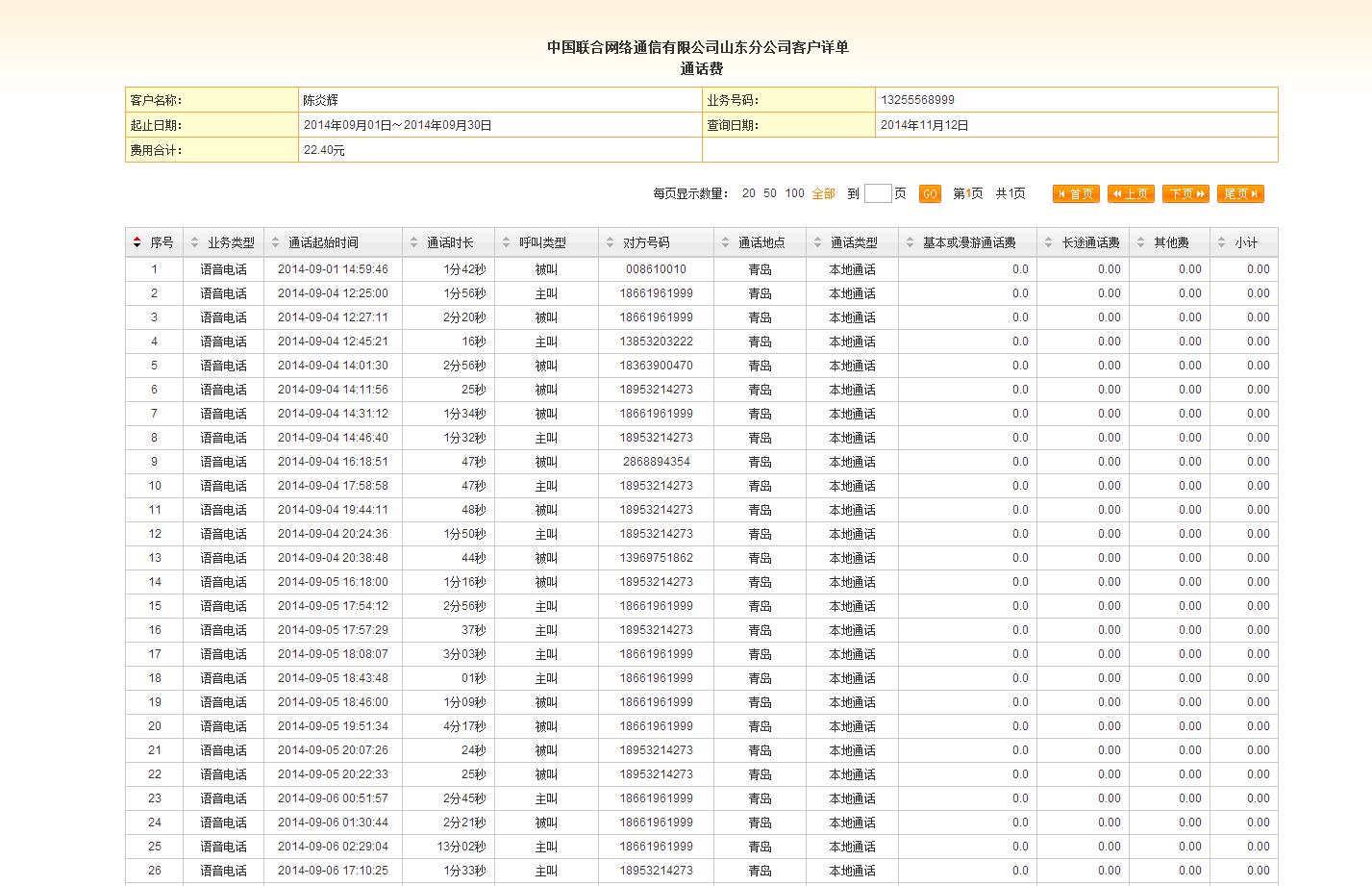Sort by 业务类型 using header arrow icon
This screenshot has height=886, width=1372.
(x=195, y=243)
